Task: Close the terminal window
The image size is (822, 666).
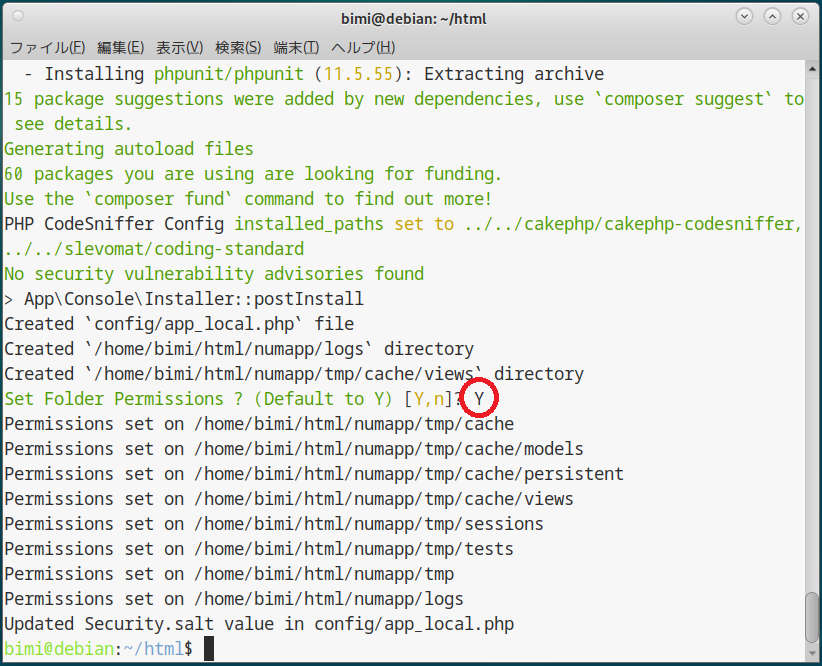Action: click(800, 17)
